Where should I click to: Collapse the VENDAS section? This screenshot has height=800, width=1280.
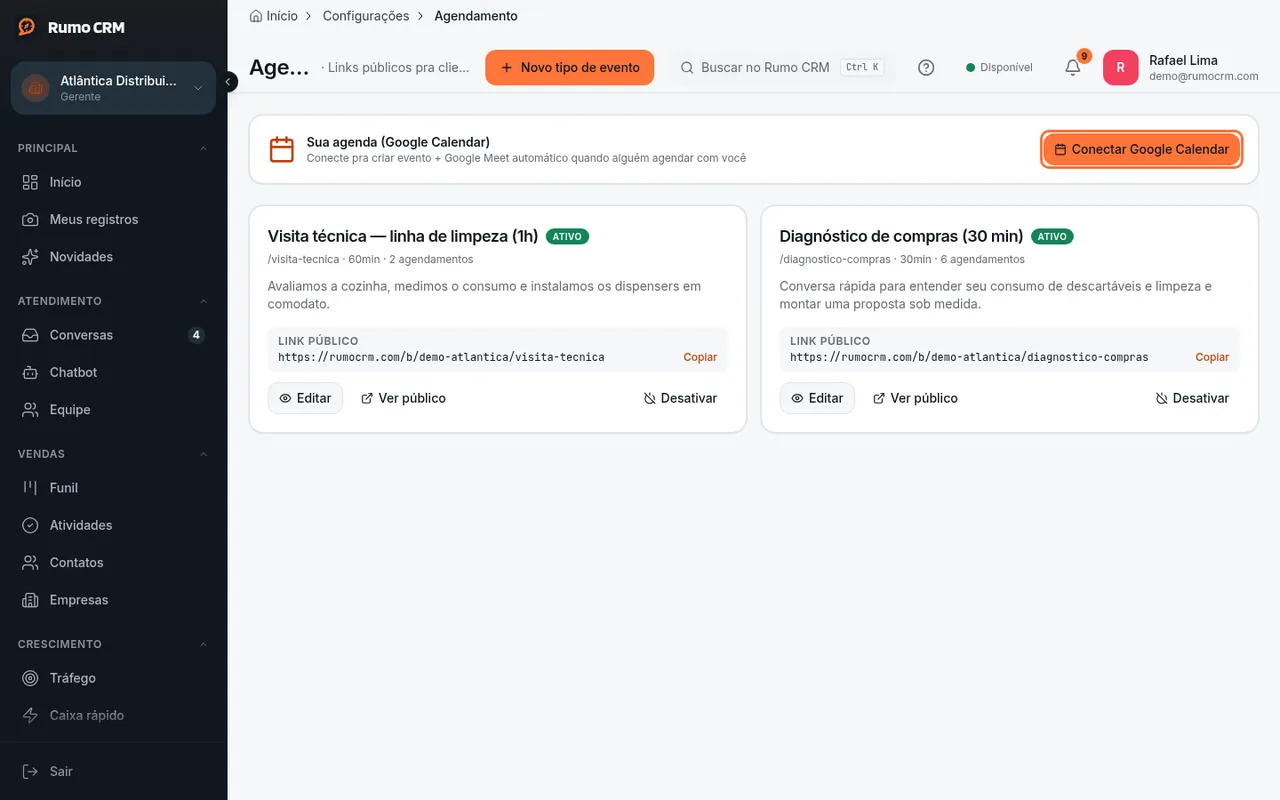tap(204, 454)
